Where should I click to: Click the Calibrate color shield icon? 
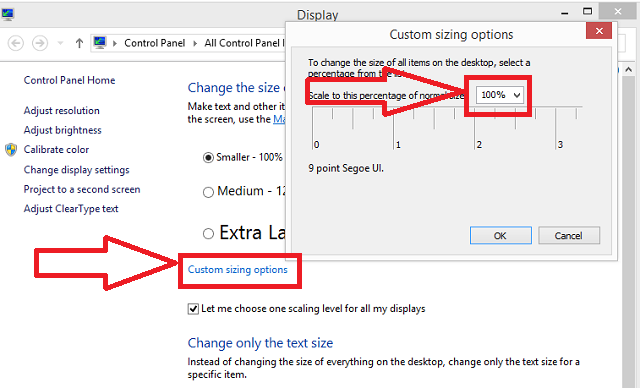pos(11,150)
